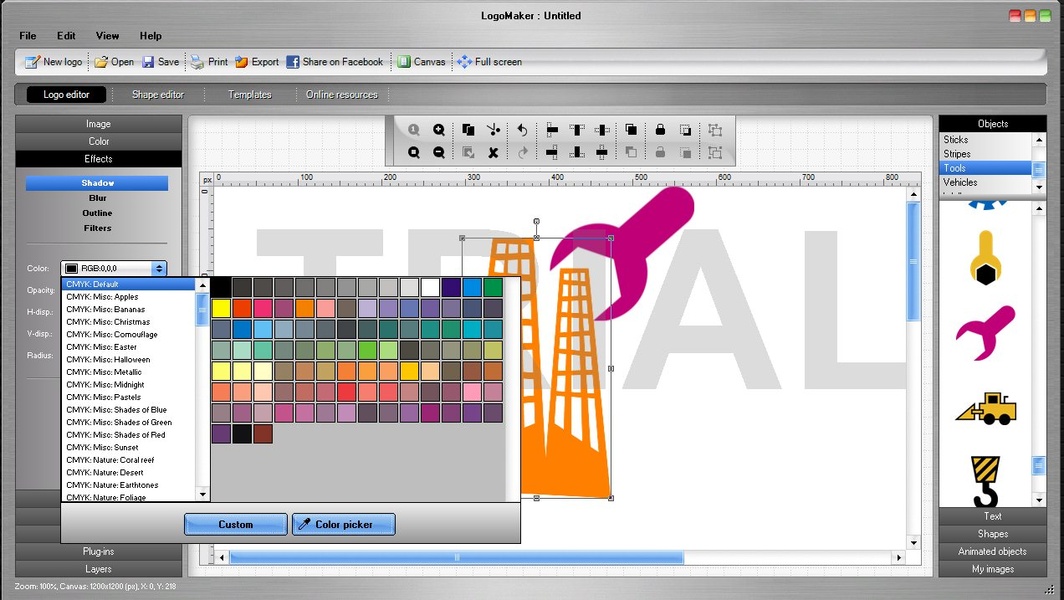
Task: Expand the Animated objects panel
Action: point(992,551)
